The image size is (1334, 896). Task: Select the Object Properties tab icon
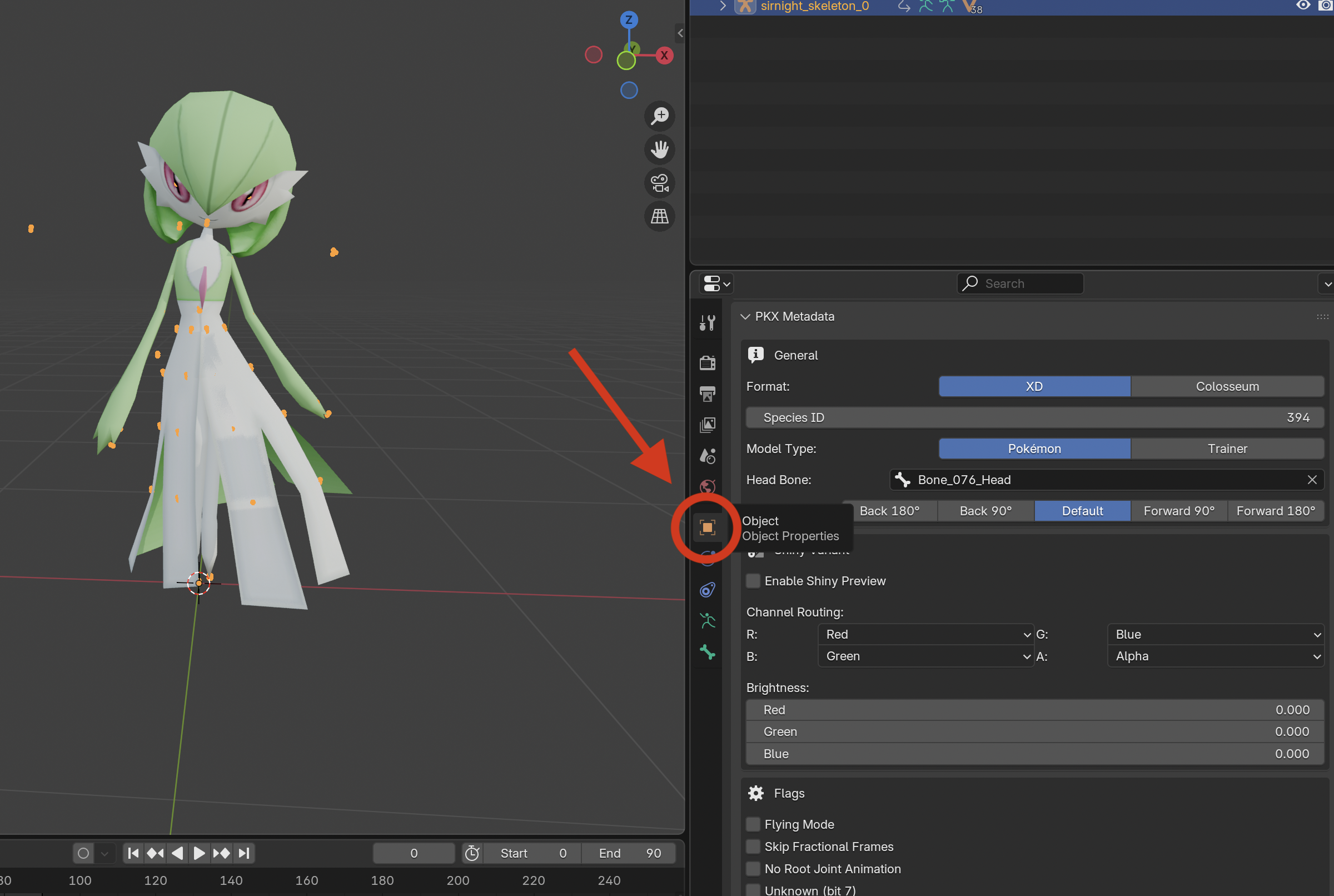[707, 527]
